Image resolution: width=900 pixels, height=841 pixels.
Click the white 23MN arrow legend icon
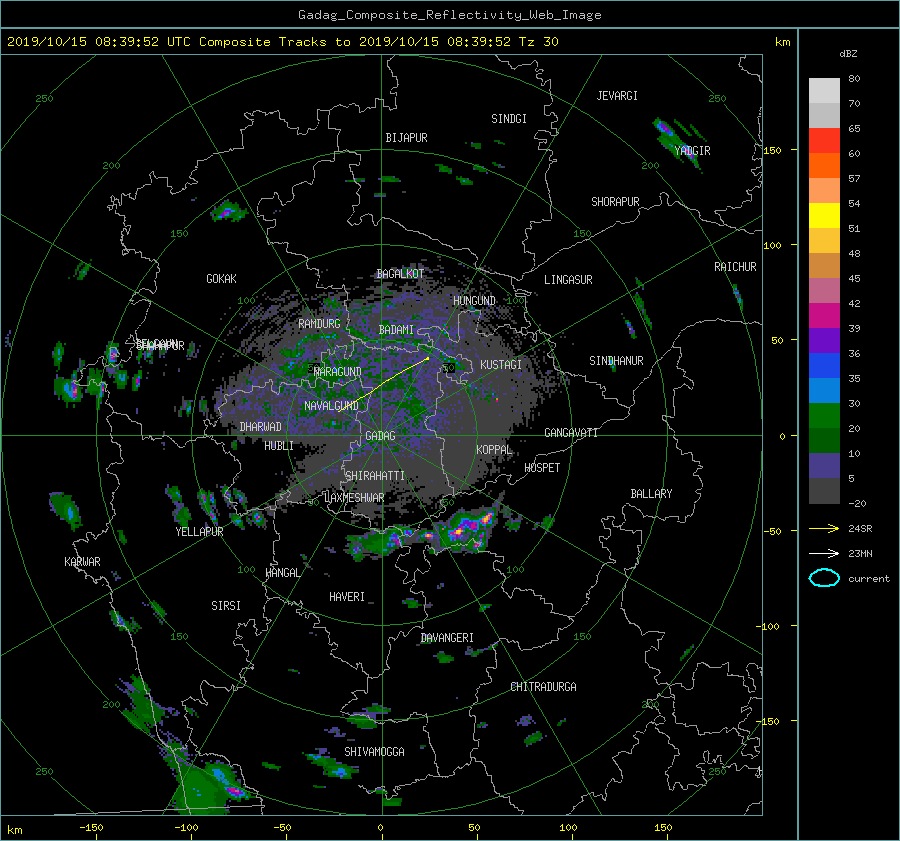pos(824,553)
